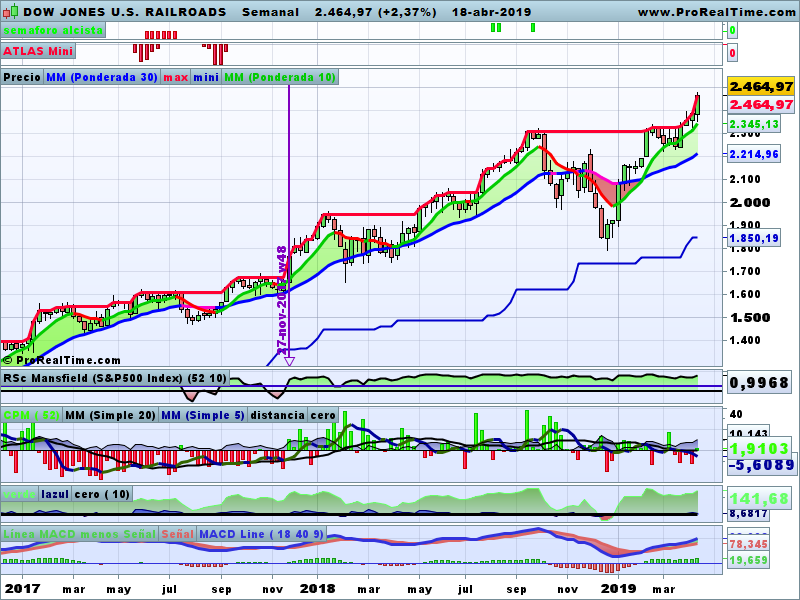The width and height of the screenshot is (800, 600).
Task: Click the Precio legend label
Action: pyautogui.click(x=22, y=77)
